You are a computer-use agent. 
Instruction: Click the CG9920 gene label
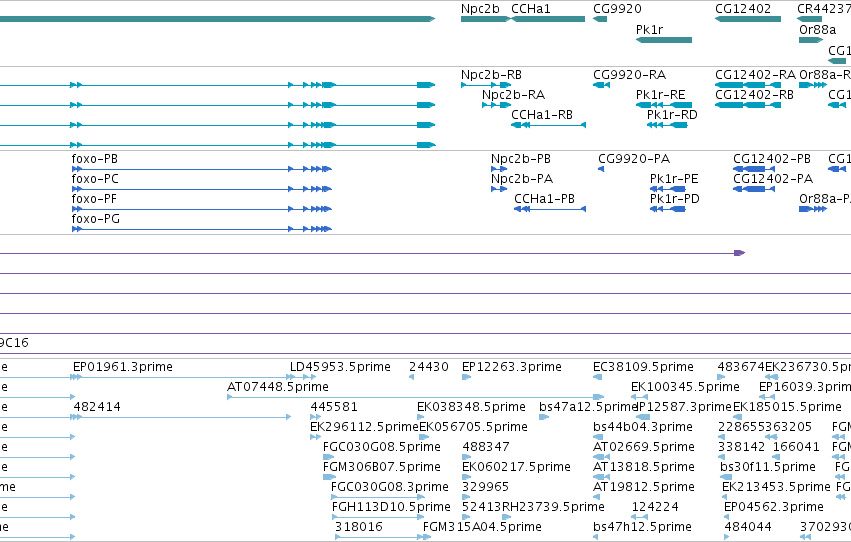[617, 9]
